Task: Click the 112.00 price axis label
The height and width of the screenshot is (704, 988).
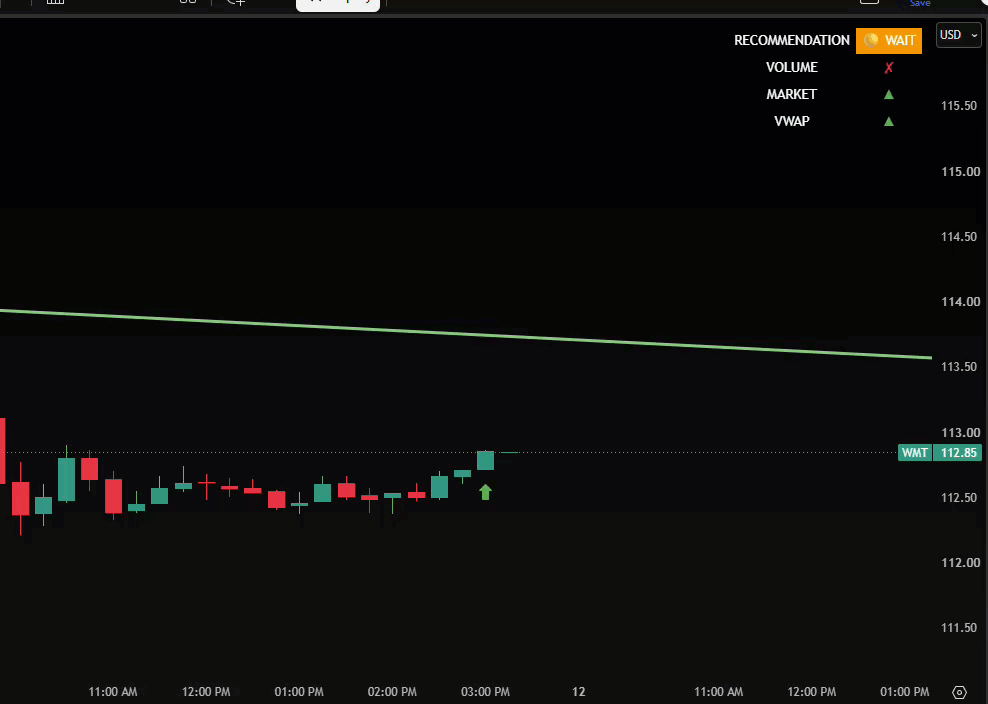Action: click(960, 563)
